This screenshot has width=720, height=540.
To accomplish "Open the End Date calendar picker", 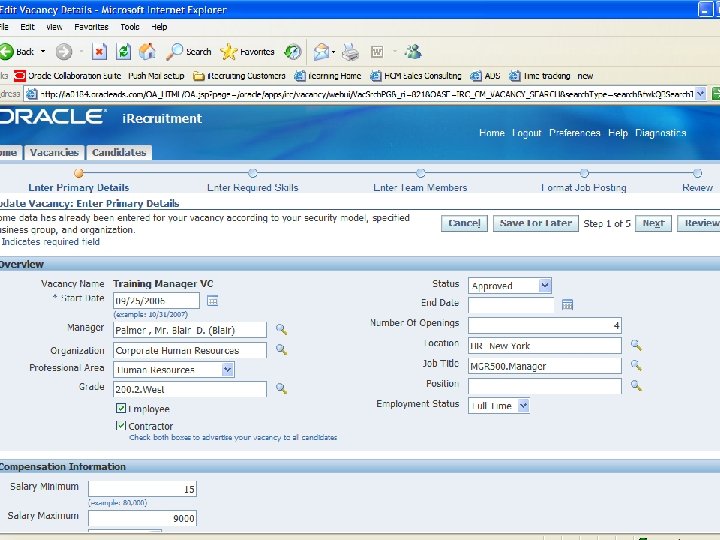I will (x=568, y=304).
